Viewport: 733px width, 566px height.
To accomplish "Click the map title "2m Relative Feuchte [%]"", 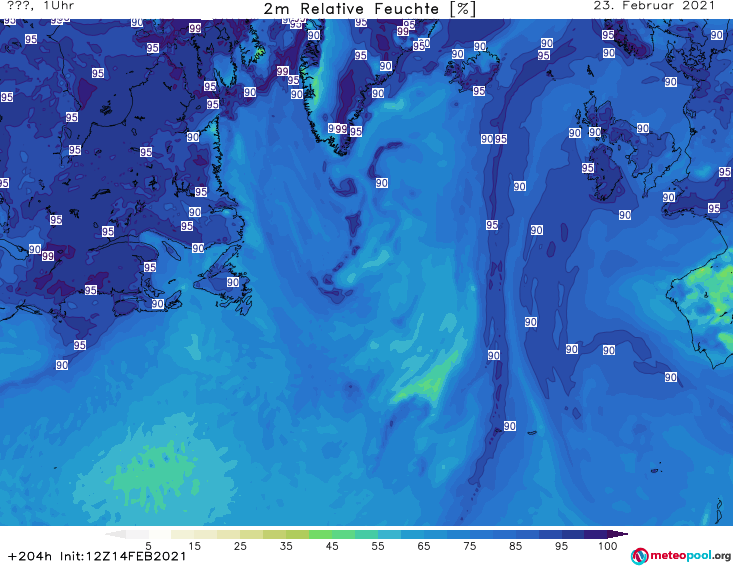I will 370,9.
